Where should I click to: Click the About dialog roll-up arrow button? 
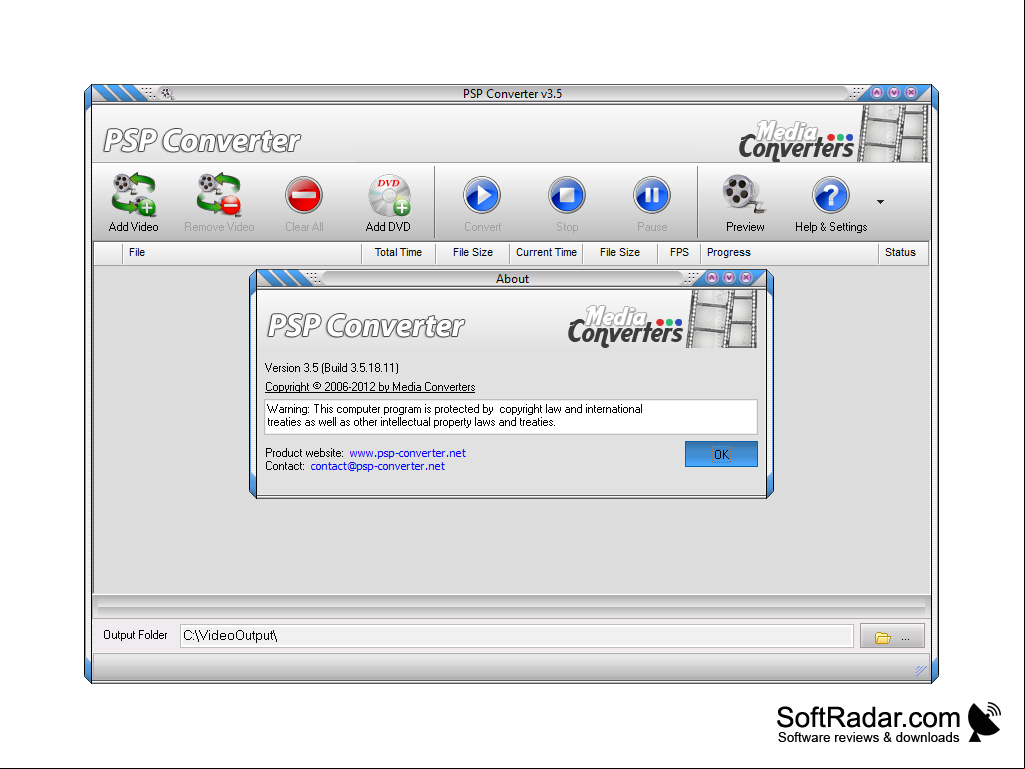click(x=712, y=278)
